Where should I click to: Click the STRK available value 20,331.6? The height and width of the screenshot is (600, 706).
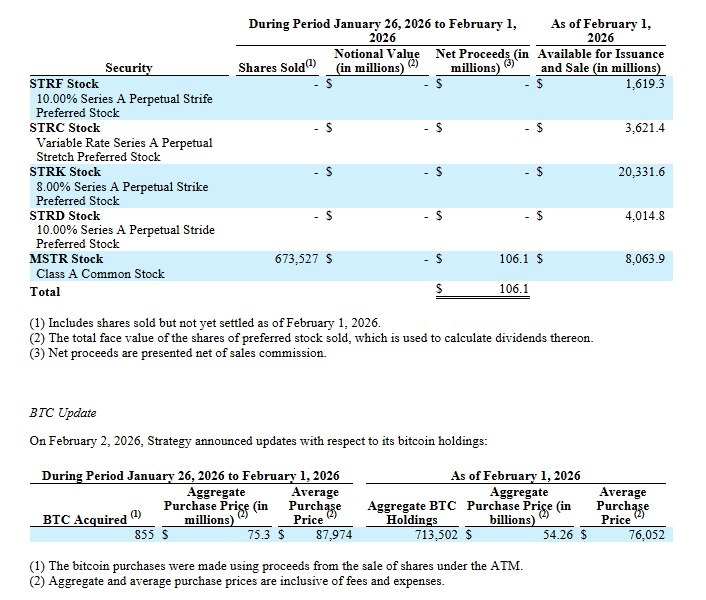tap(641, 172)
